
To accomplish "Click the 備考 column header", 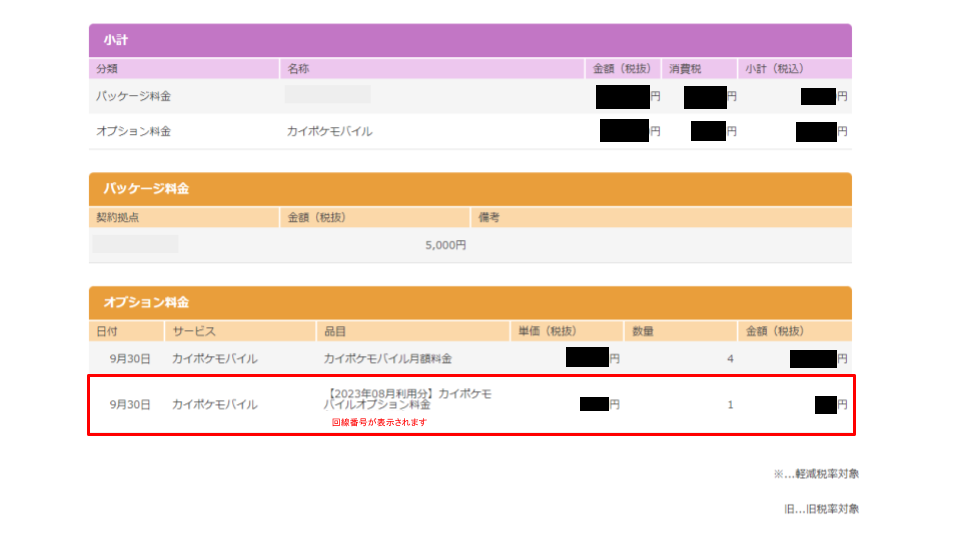I will 661,217.
